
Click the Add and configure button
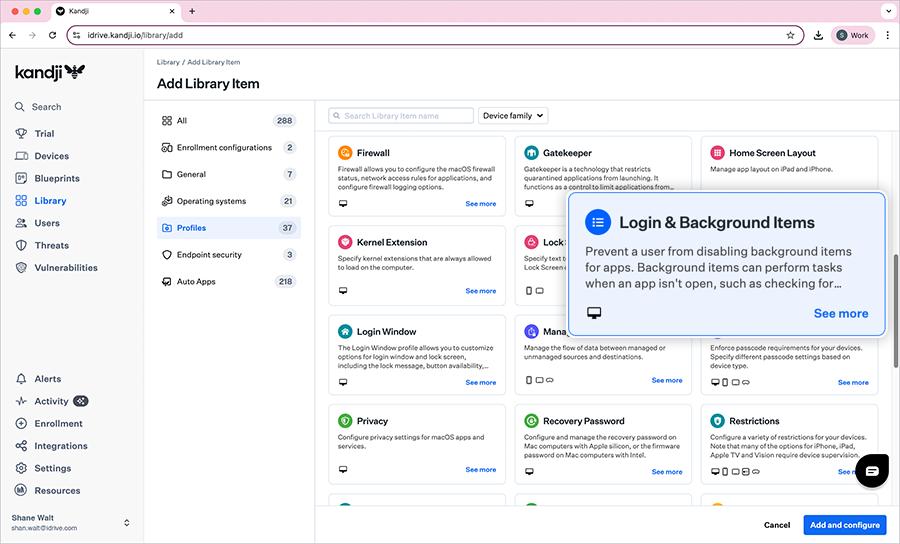(845, 525)
